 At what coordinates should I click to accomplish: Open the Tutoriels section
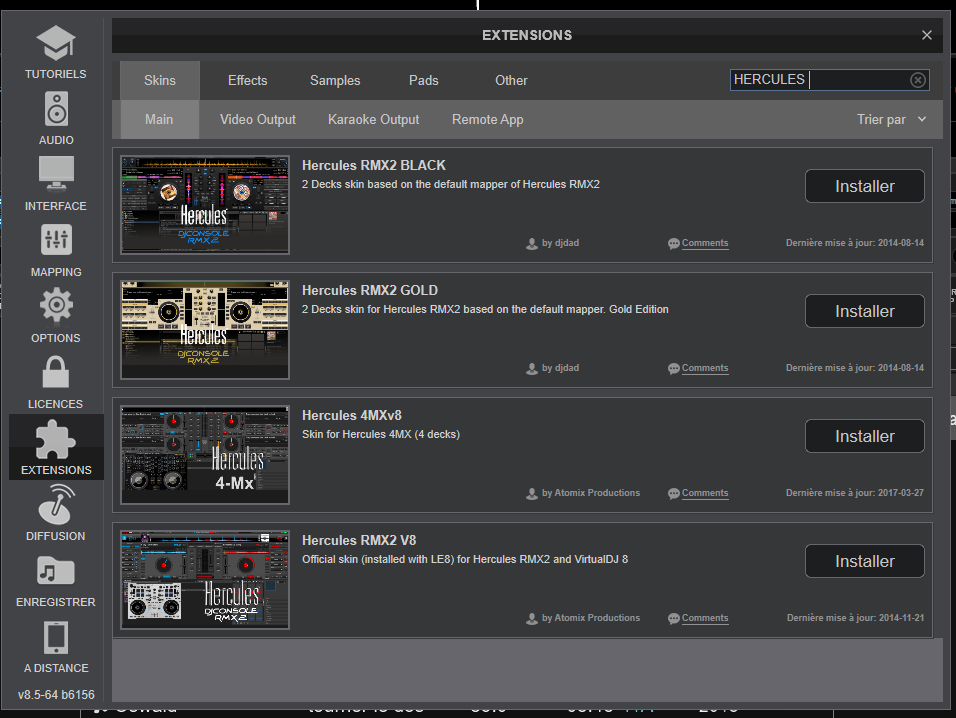pyautogui.click(x=56, y=44)
